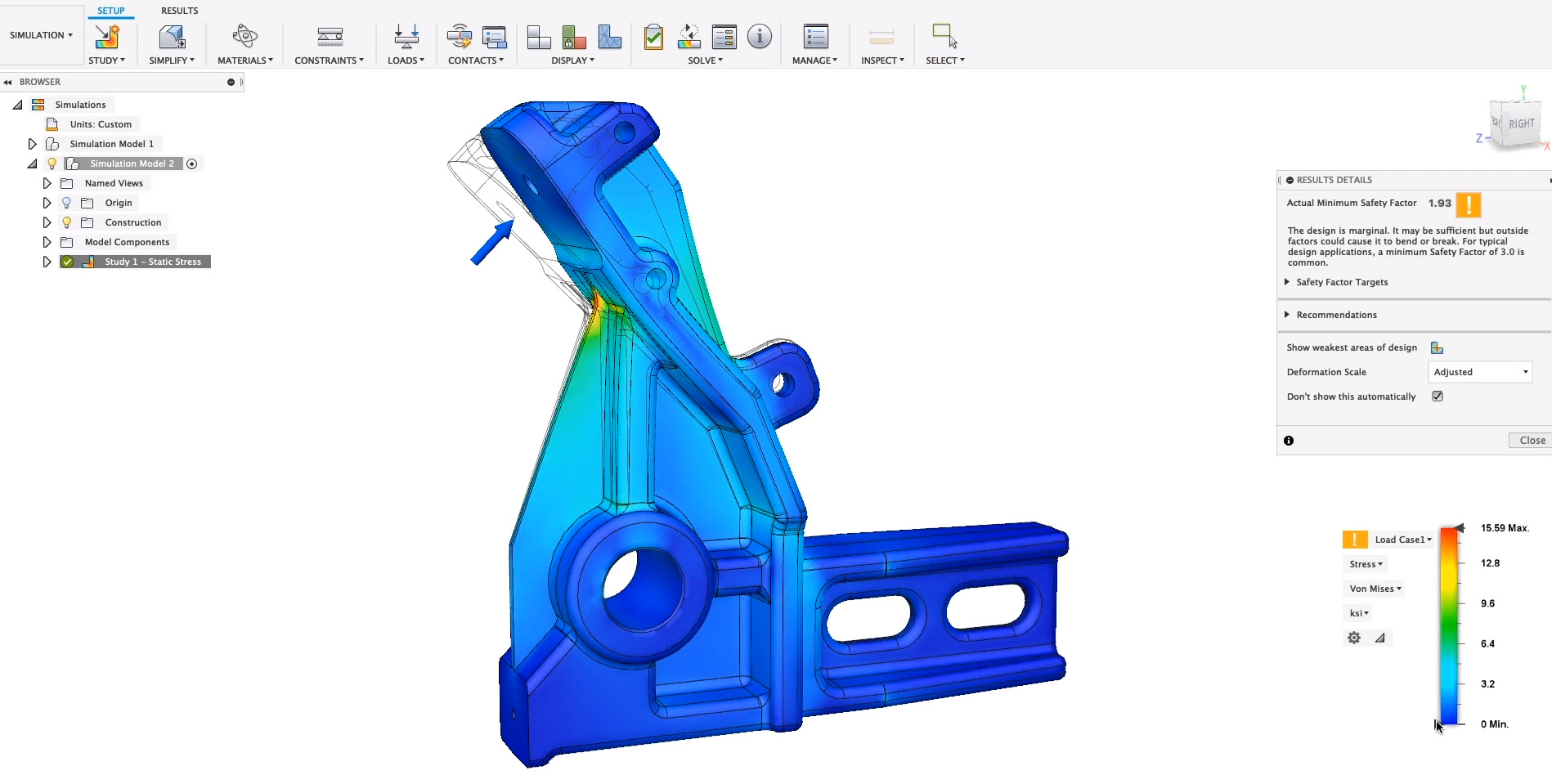Open the Von Mises dropdown
1552x784 pixels.
[x=1375, y=589]
